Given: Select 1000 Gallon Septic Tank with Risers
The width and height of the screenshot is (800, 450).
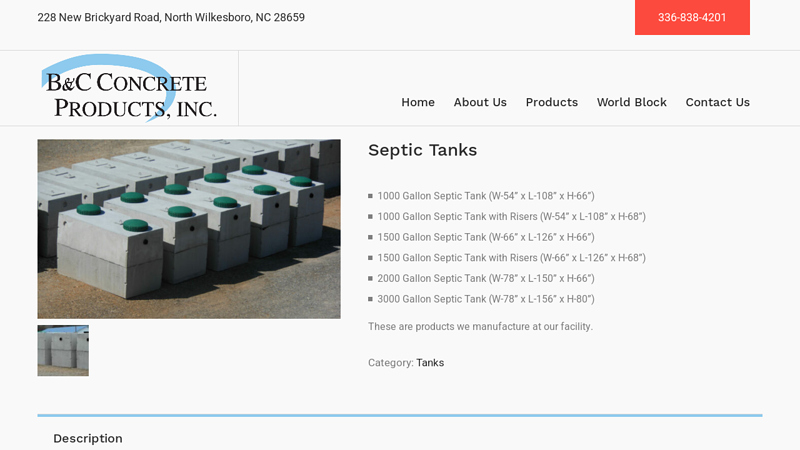Looking at the screenshot, I should (511, 216).
